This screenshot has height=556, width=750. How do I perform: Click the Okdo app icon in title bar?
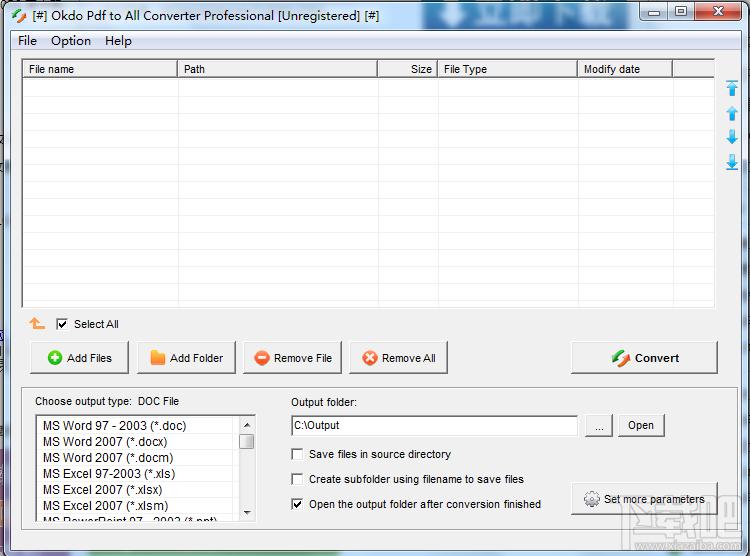click(x=20, y=16)
